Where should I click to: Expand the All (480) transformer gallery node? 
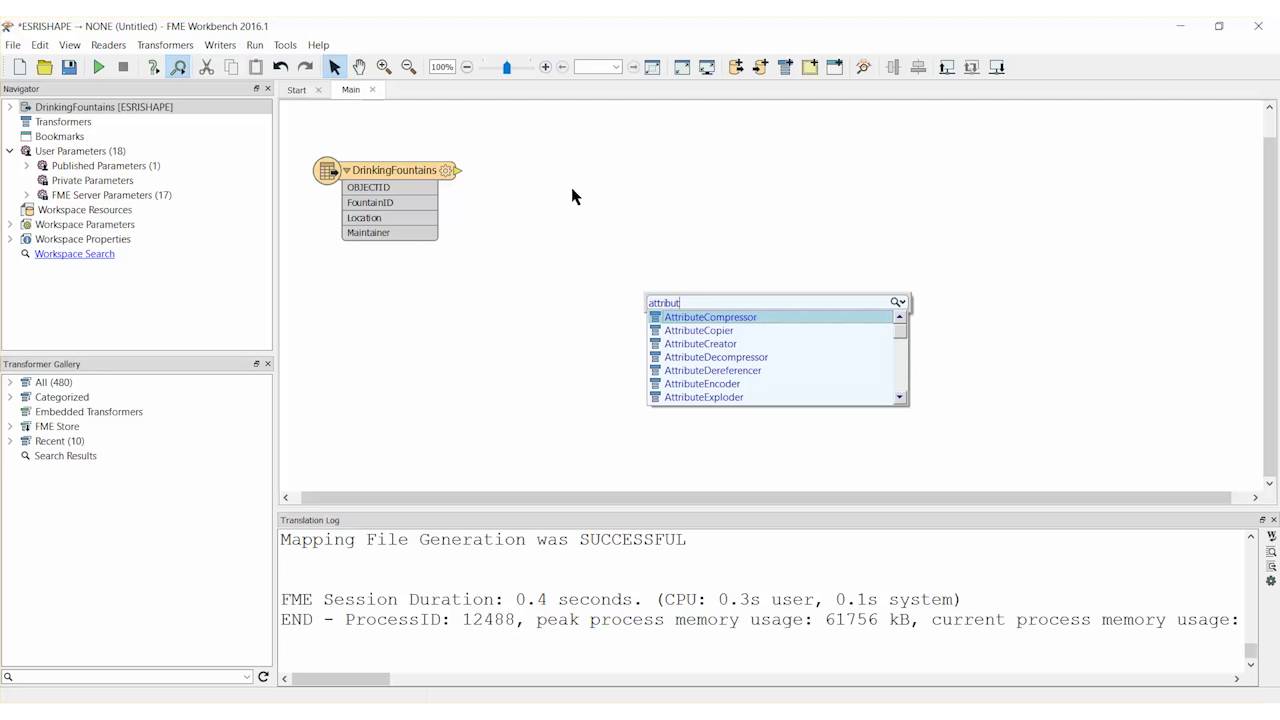click(10, 382)
